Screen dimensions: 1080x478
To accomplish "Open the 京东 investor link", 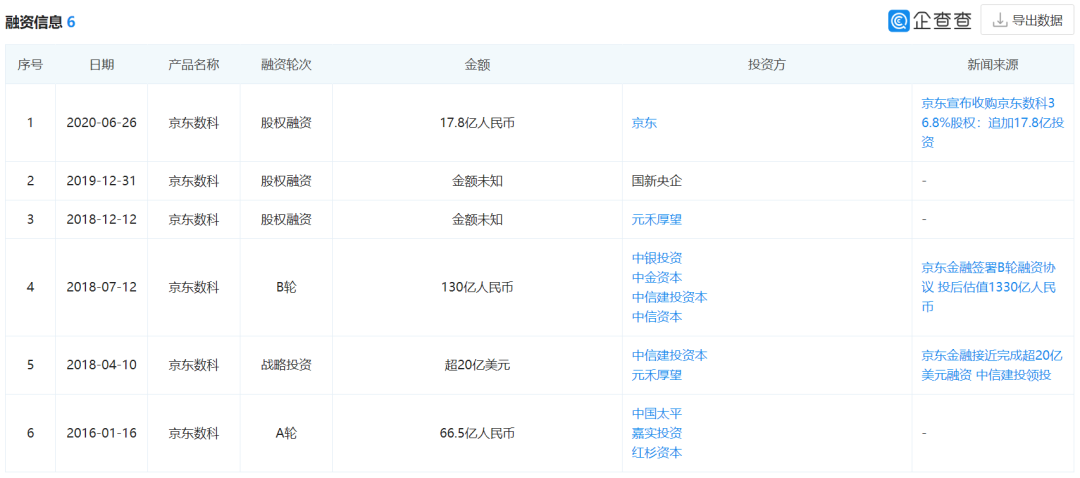I will tap(644, 123).
